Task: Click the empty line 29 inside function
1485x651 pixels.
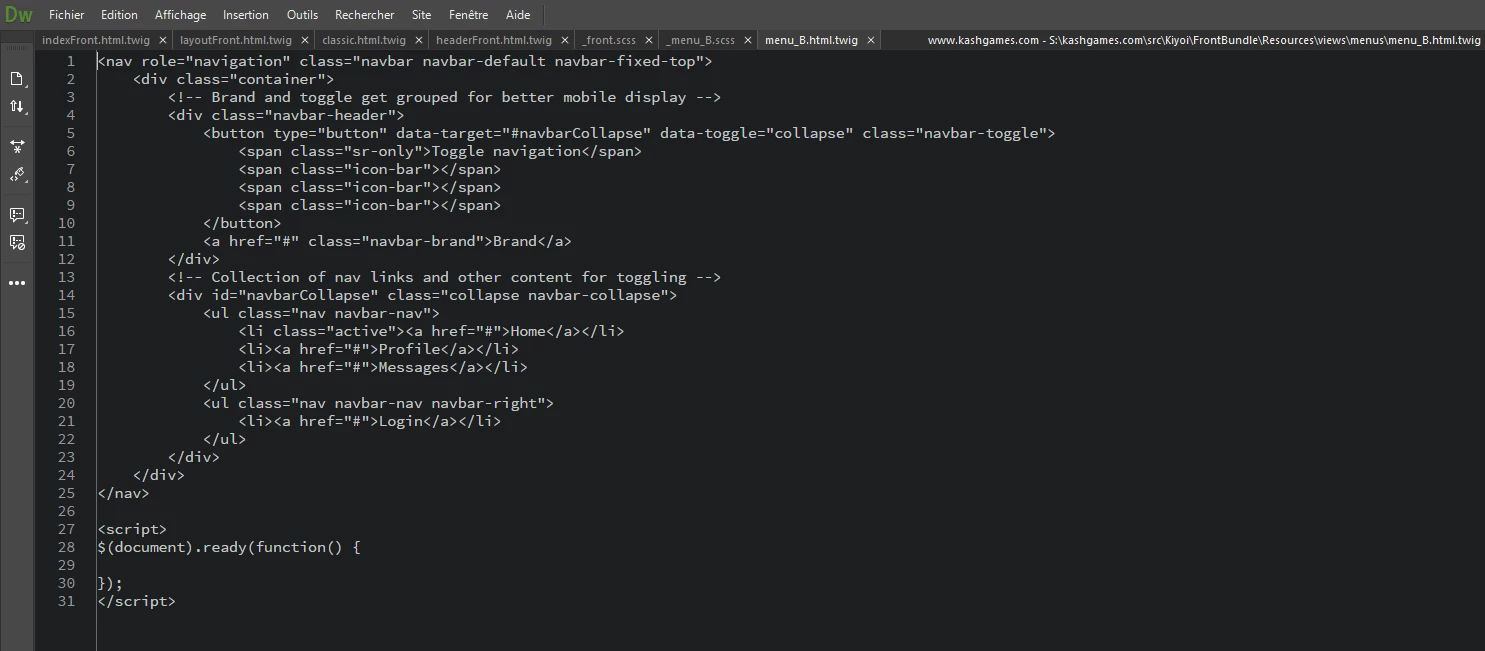Action: pos(790,565)
